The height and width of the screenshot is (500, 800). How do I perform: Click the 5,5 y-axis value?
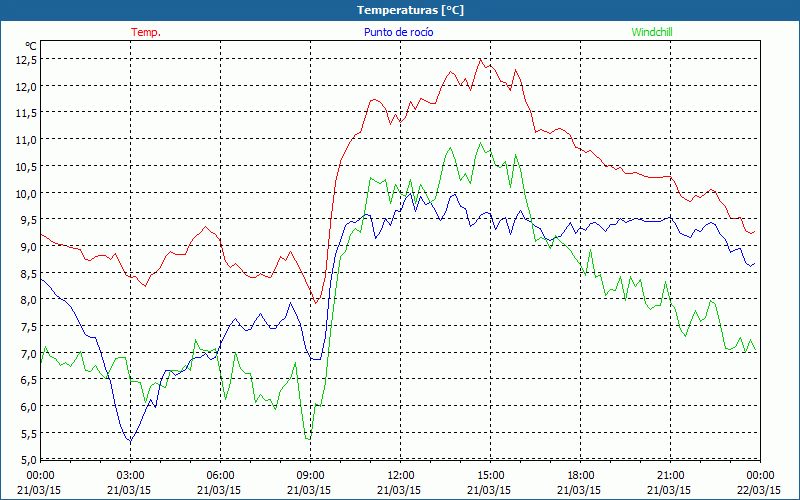coord(28,434)
